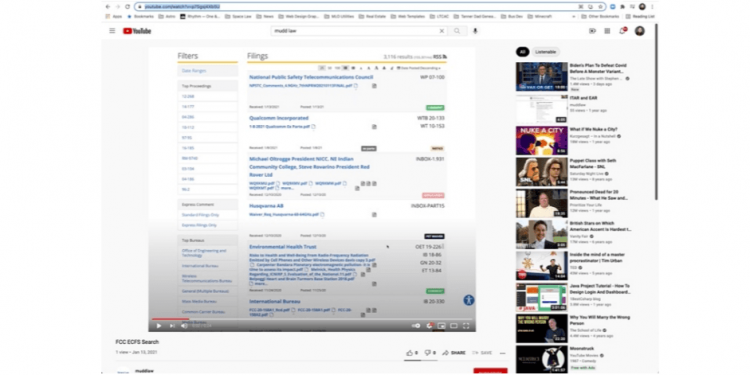
Task: Open the Chrome three-dot menu
Action: pos(652,7)
